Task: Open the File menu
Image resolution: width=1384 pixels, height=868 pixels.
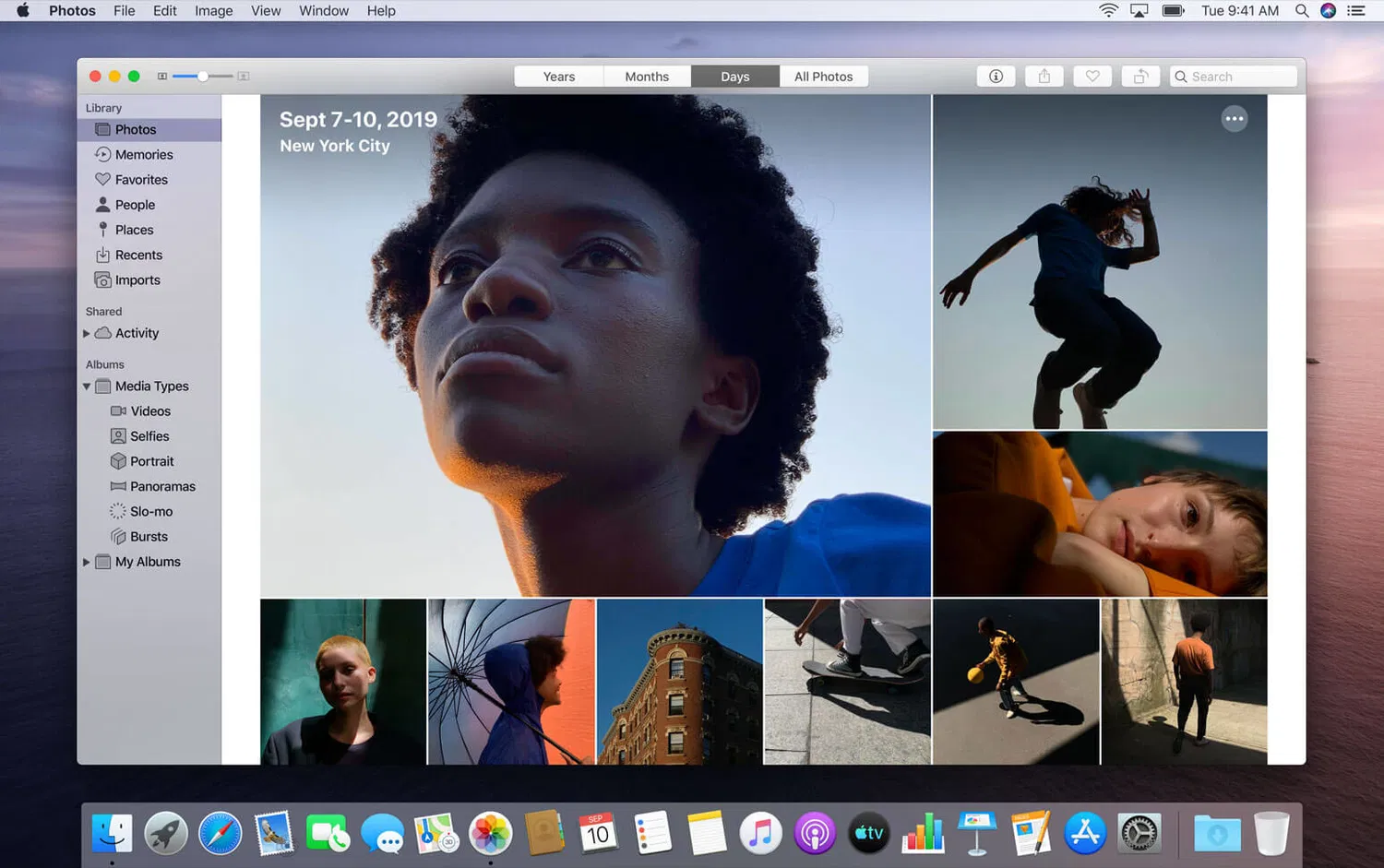Action: click(125, 11)
